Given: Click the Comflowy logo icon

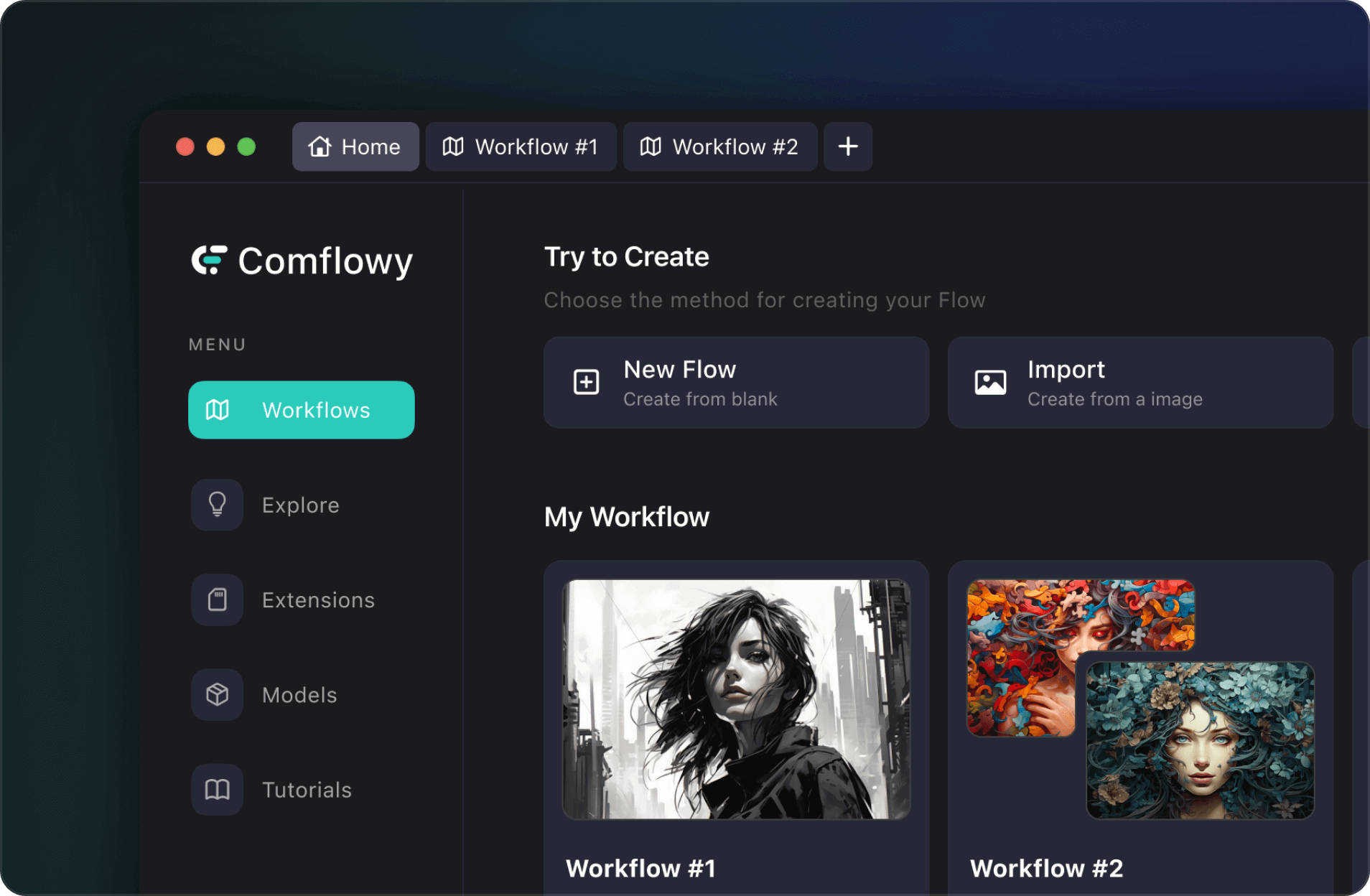Looking at the screenshot, I should point(209,260).
